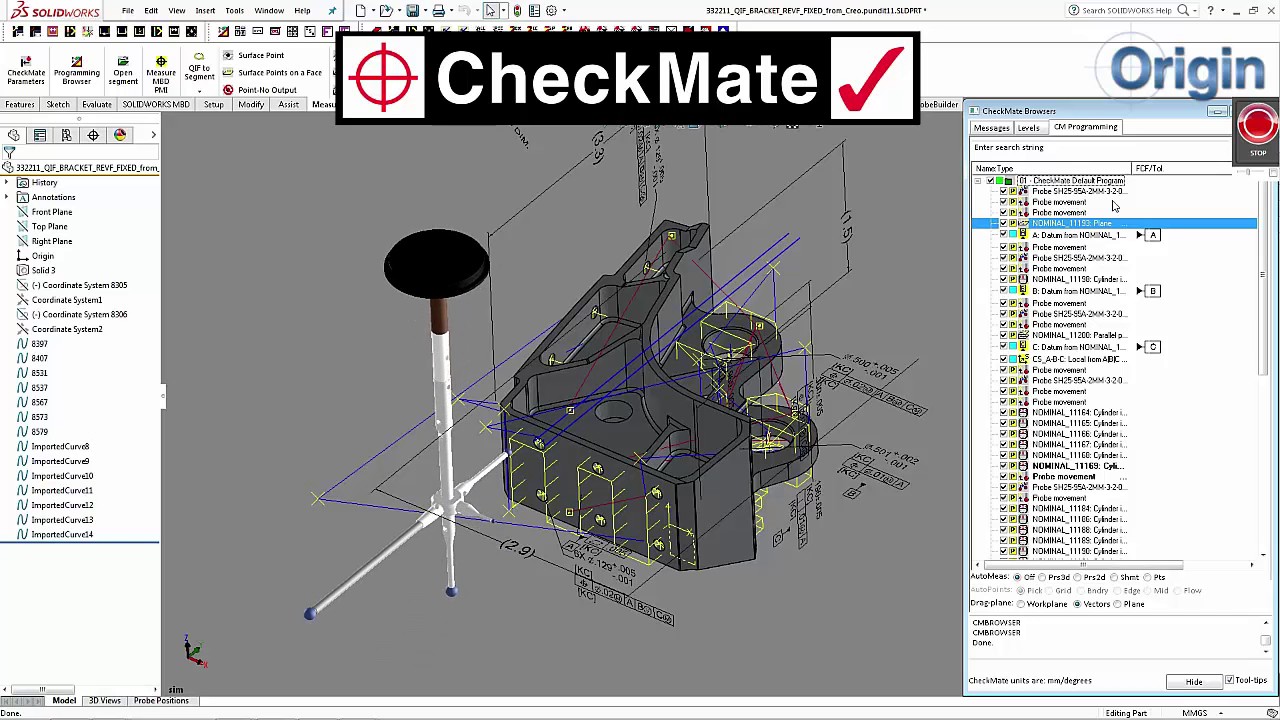Click the Save icon in the top toolbar
Viewport: 1280px width, 720px height.
pos(413,11)
